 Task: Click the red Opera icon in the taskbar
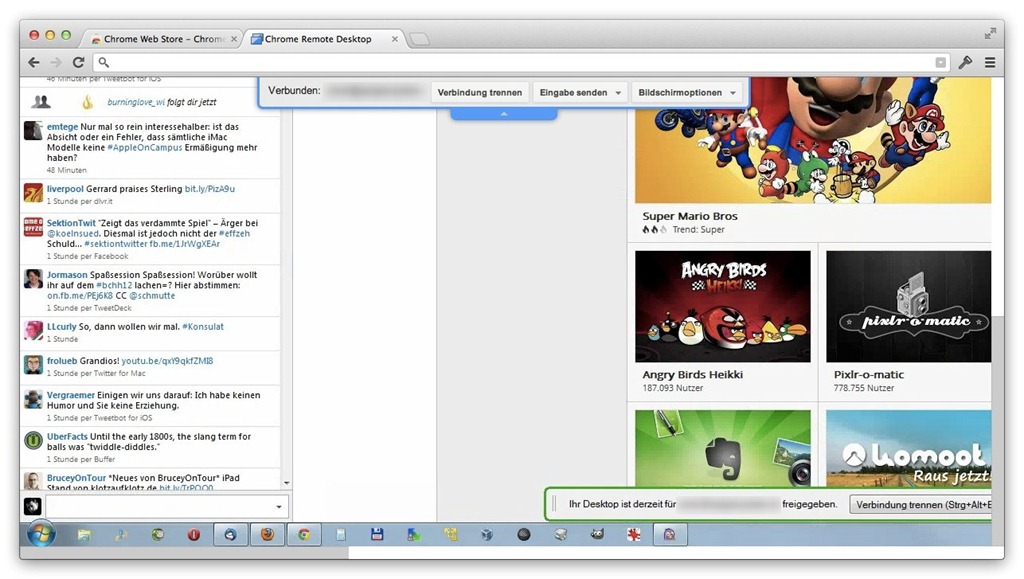[x=194, y=534]
